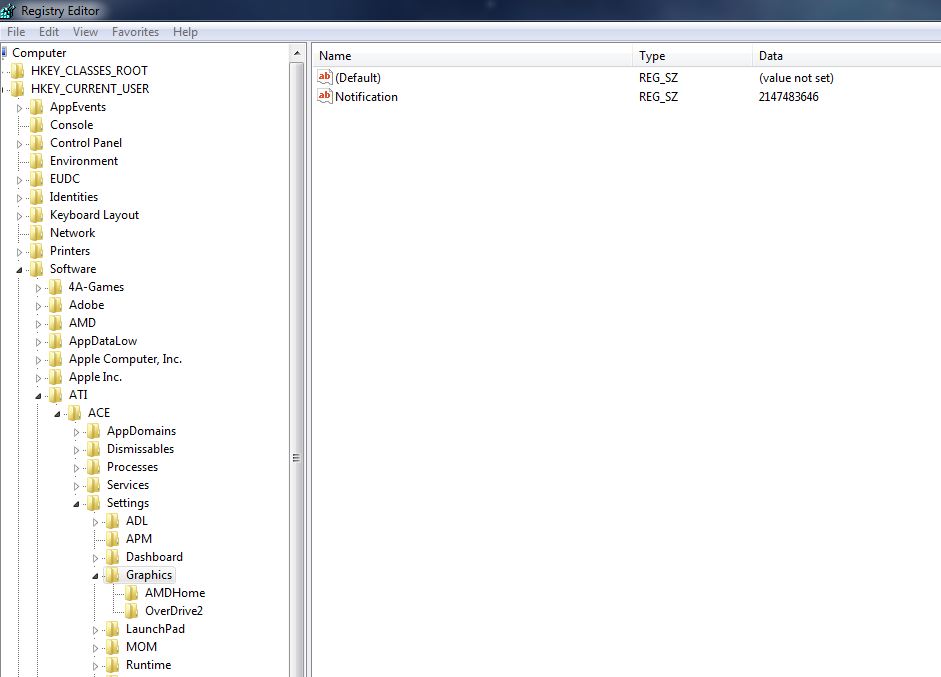Click the HKEY_CLASSES_ROOT folder icon
Image resolution: width=941 pixels, height=677 pixels.
[18, 71]
